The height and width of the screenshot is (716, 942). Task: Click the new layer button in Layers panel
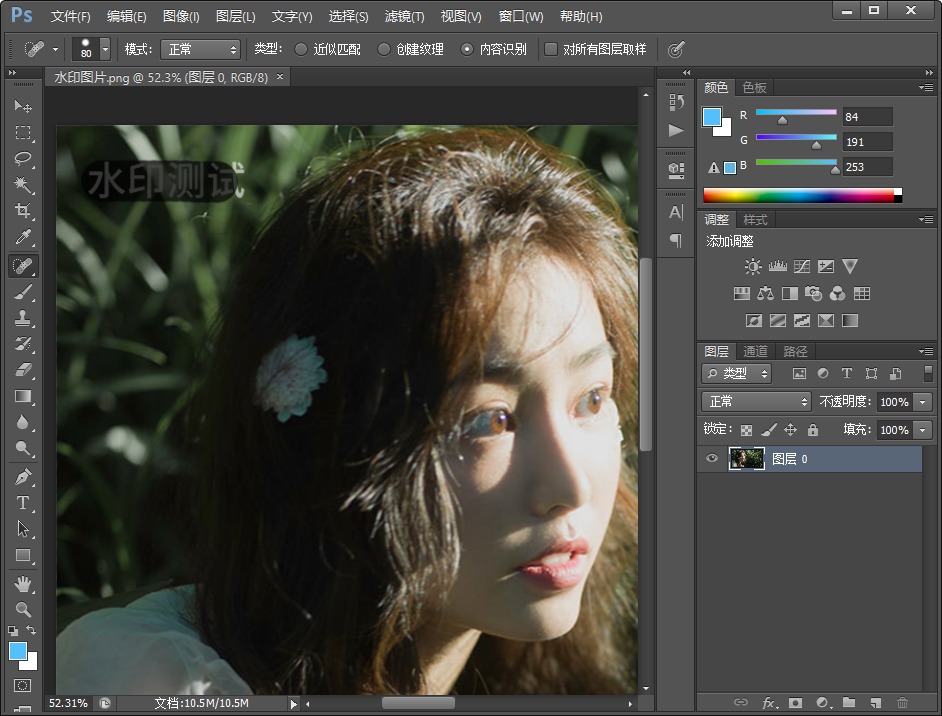pyautogui.click(x=877, y=703)
